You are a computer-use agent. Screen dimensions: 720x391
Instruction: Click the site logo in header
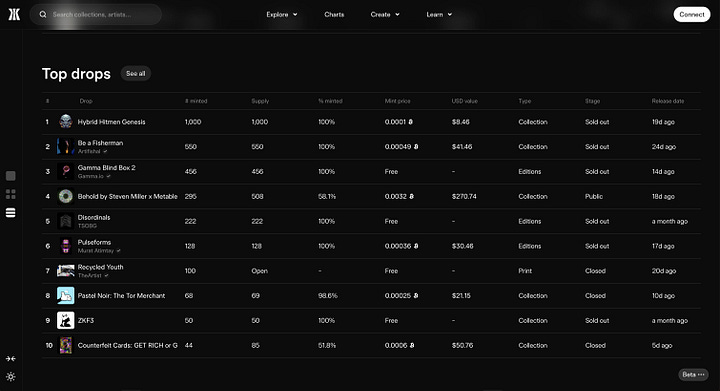point(14,14)
